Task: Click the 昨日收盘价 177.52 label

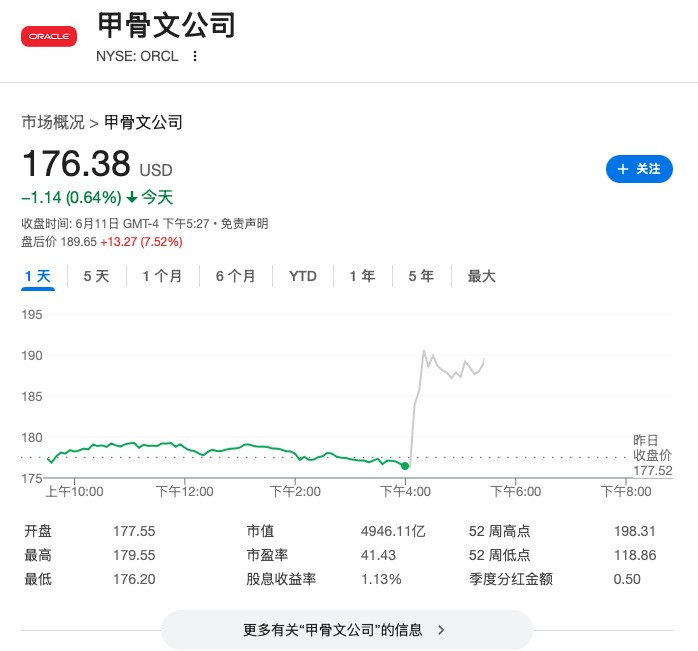Action: click(x=653, y=456)
